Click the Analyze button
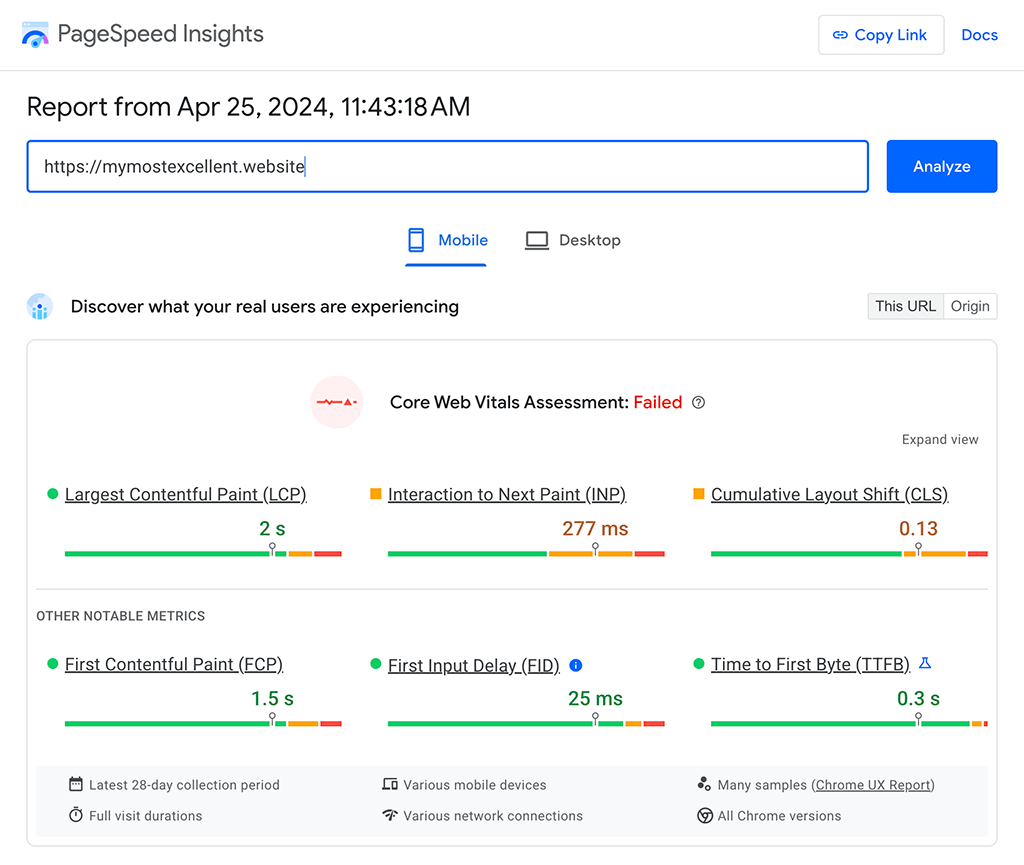 941,166
